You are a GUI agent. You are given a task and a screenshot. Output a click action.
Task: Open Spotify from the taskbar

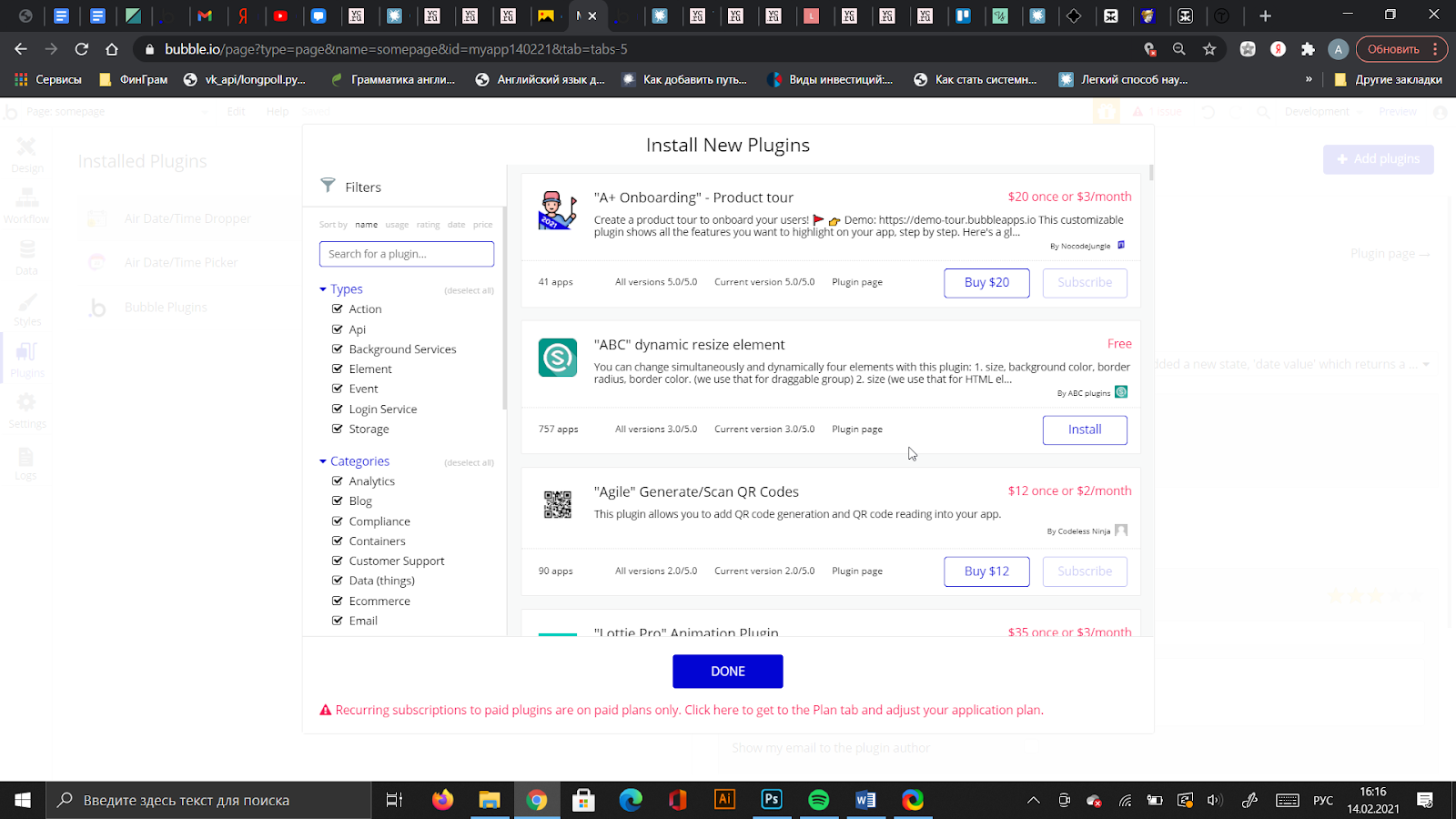tap(818, 800)
